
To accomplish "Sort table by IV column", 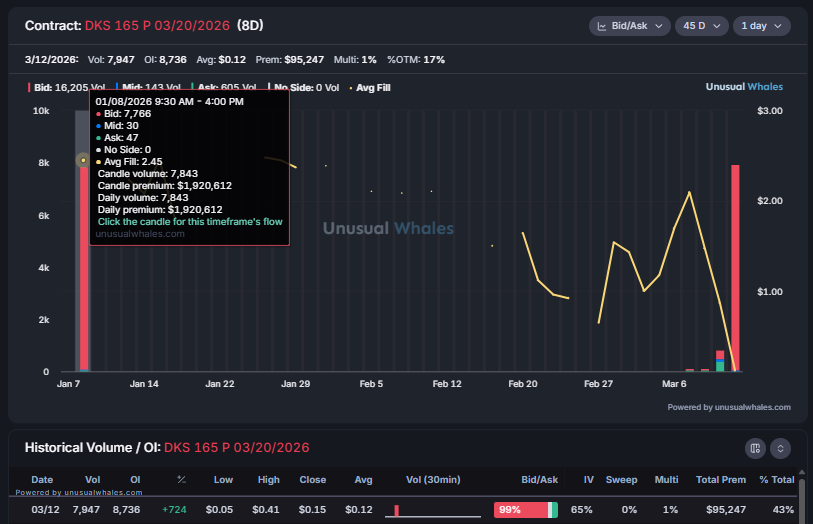I will click(588, 479).
